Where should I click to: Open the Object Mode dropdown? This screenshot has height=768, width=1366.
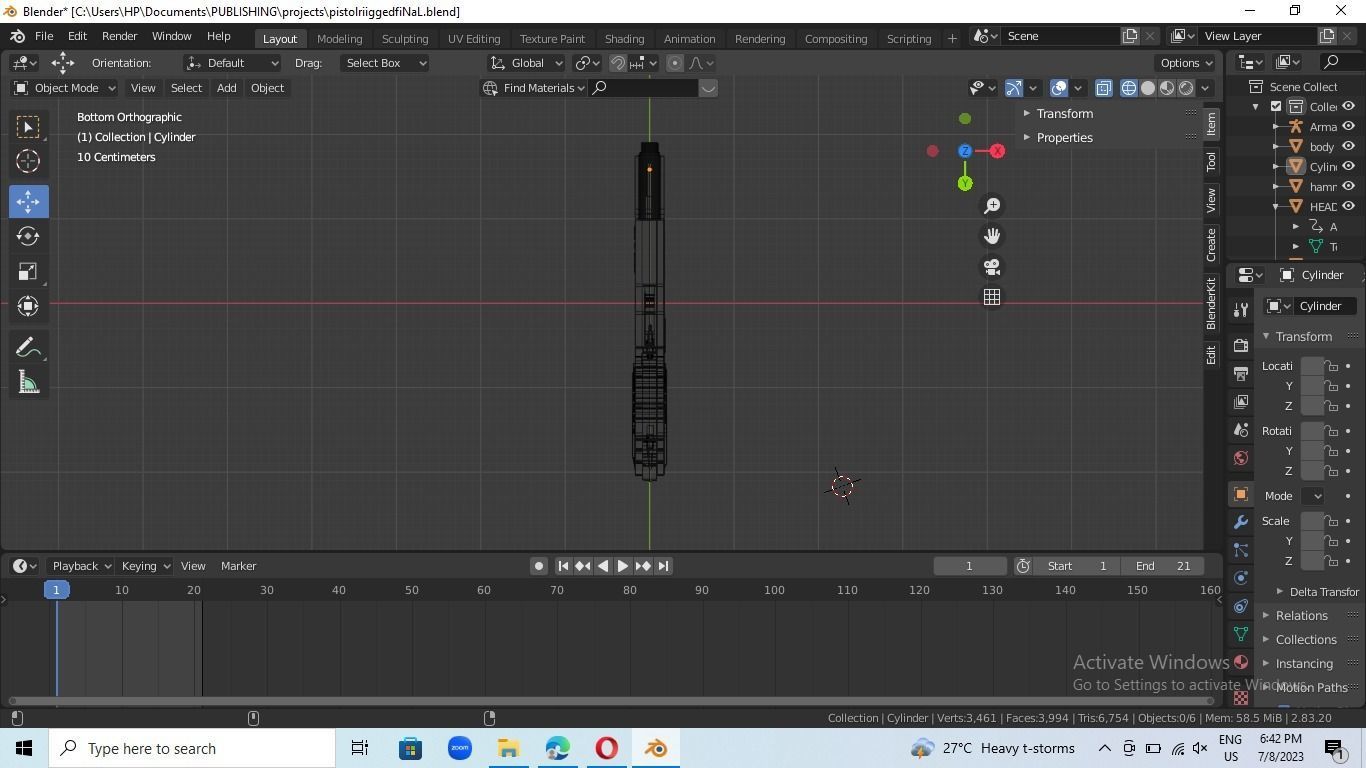pos(64,88)
